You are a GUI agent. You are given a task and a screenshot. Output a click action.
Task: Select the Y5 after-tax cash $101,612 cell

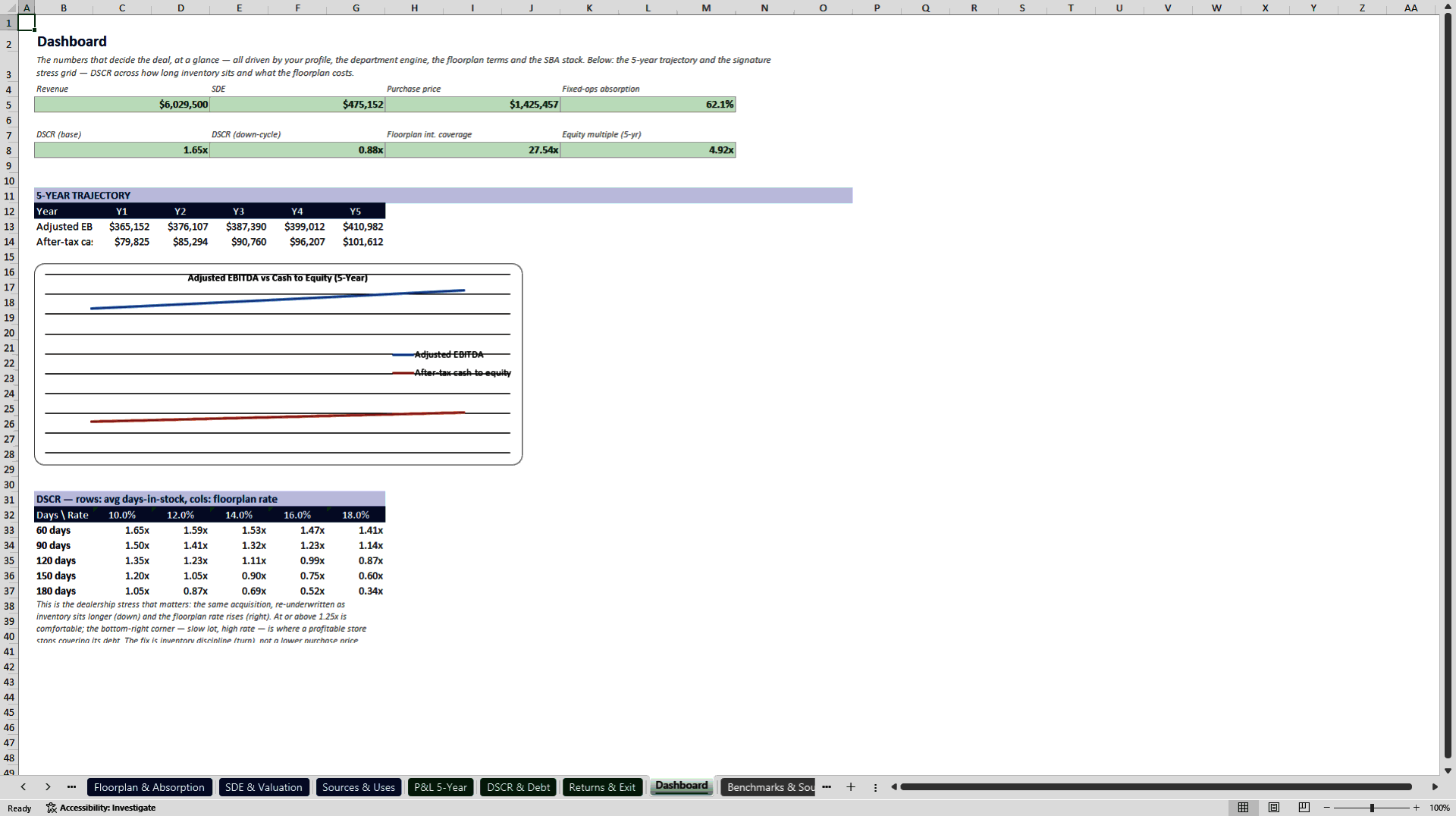(x=356, y=242)
